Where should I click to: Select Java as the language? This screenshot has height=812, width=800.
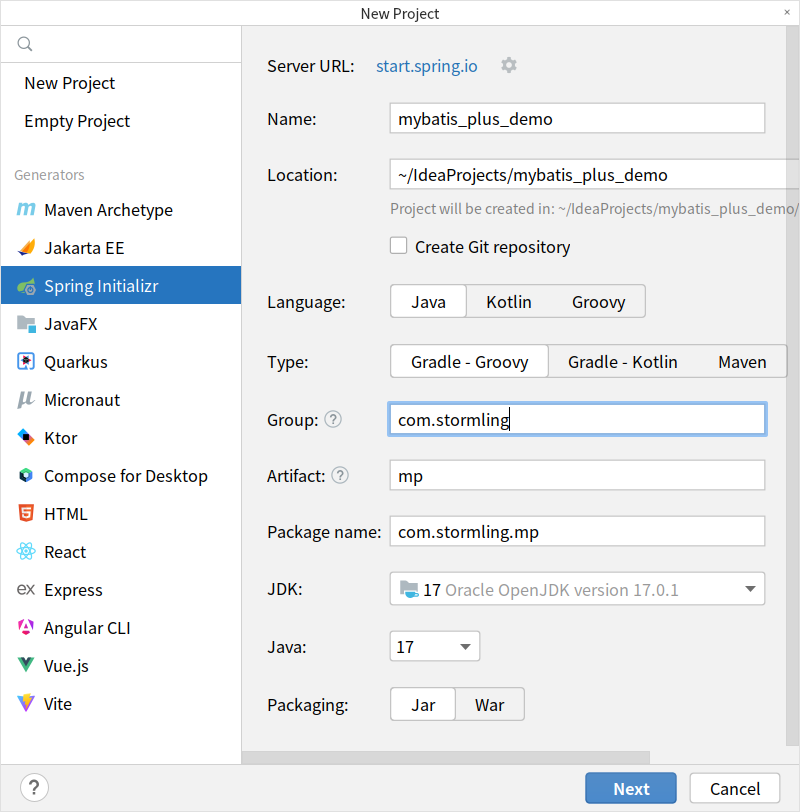[428, 301]
